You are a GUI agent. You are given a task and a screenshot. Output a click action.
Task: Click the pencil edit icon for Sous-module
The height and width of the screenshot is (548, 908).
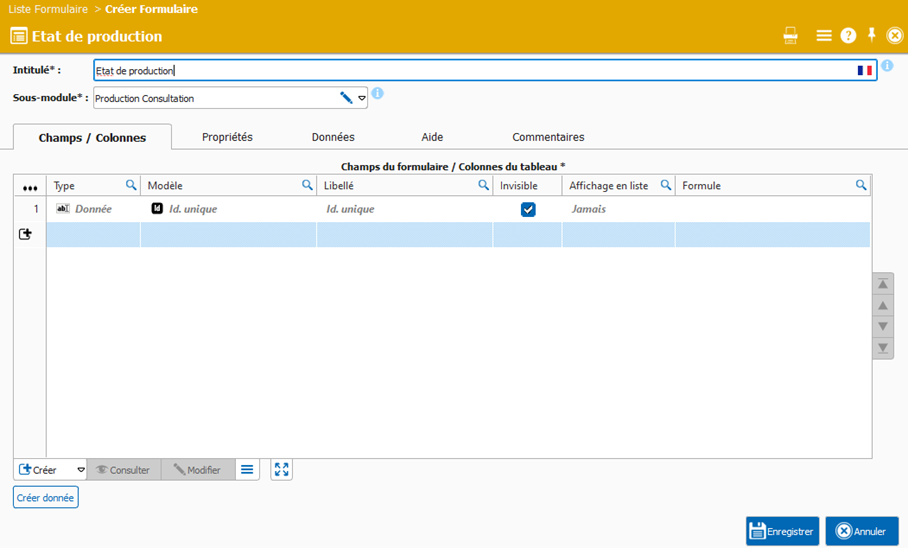coord(346,98)
